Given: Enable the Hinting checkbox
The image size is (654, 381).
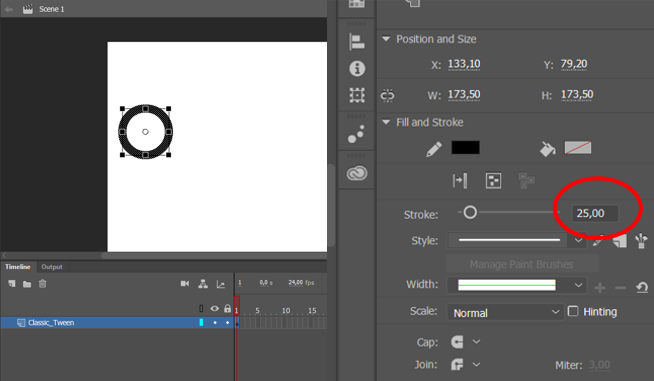Looking at the screenshot, I should pos(573,311).
